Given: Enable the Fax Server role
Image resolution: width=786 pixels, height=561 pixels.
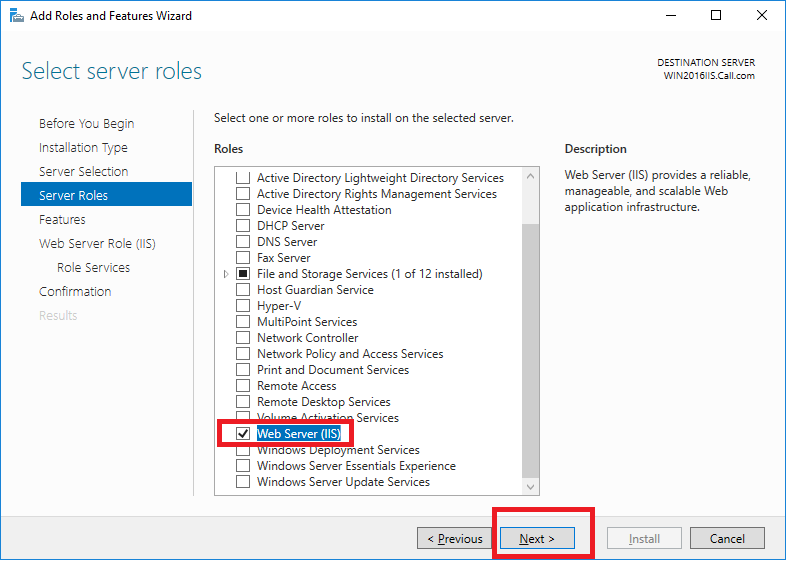Looking at the screenshot, I should pyautogui.click(x=243, y=258).
